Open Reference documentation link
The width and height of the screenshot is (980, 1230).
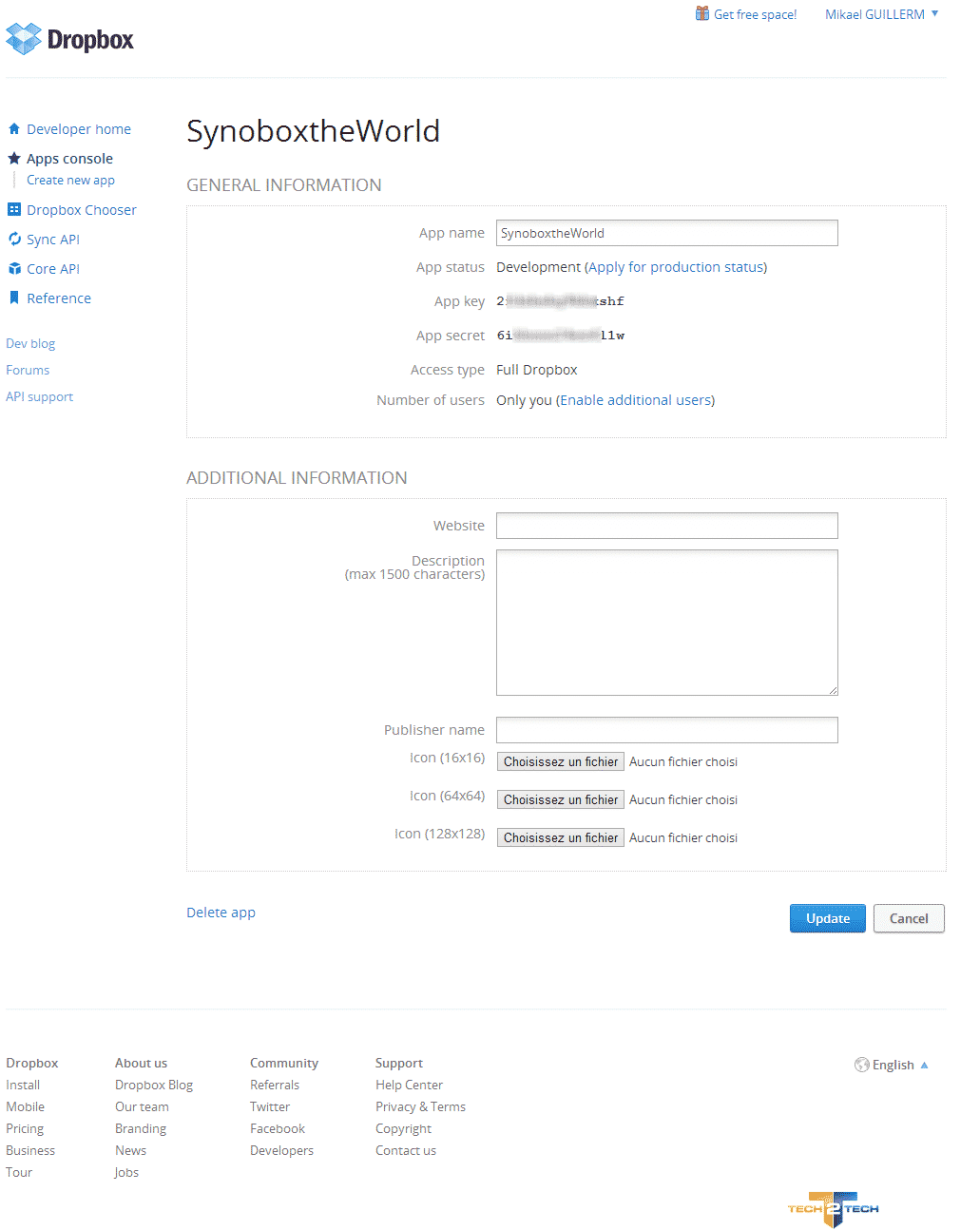coord(59,298)
